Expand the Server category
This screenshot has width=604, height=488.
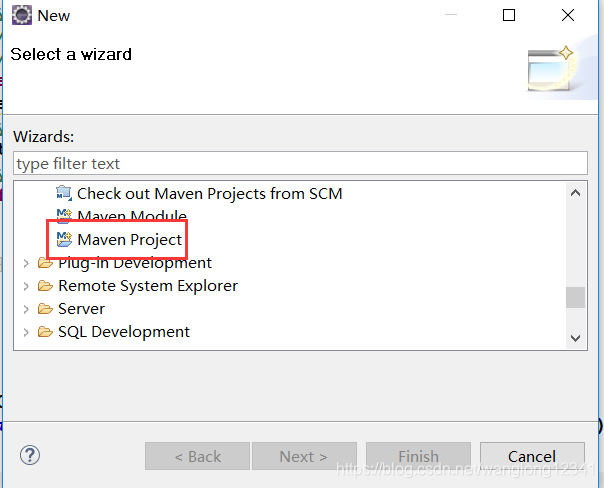click(x=26, y=309)
